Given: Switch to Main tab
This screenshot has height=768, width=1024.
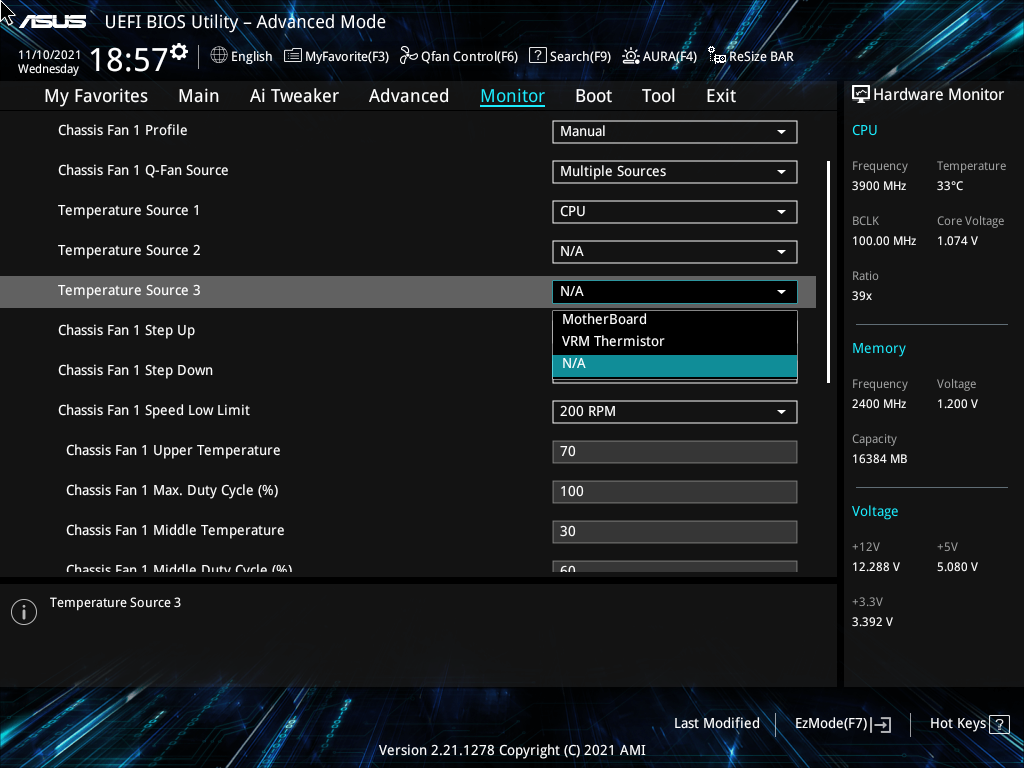Looking at the screenshot, I should point(199,96).
